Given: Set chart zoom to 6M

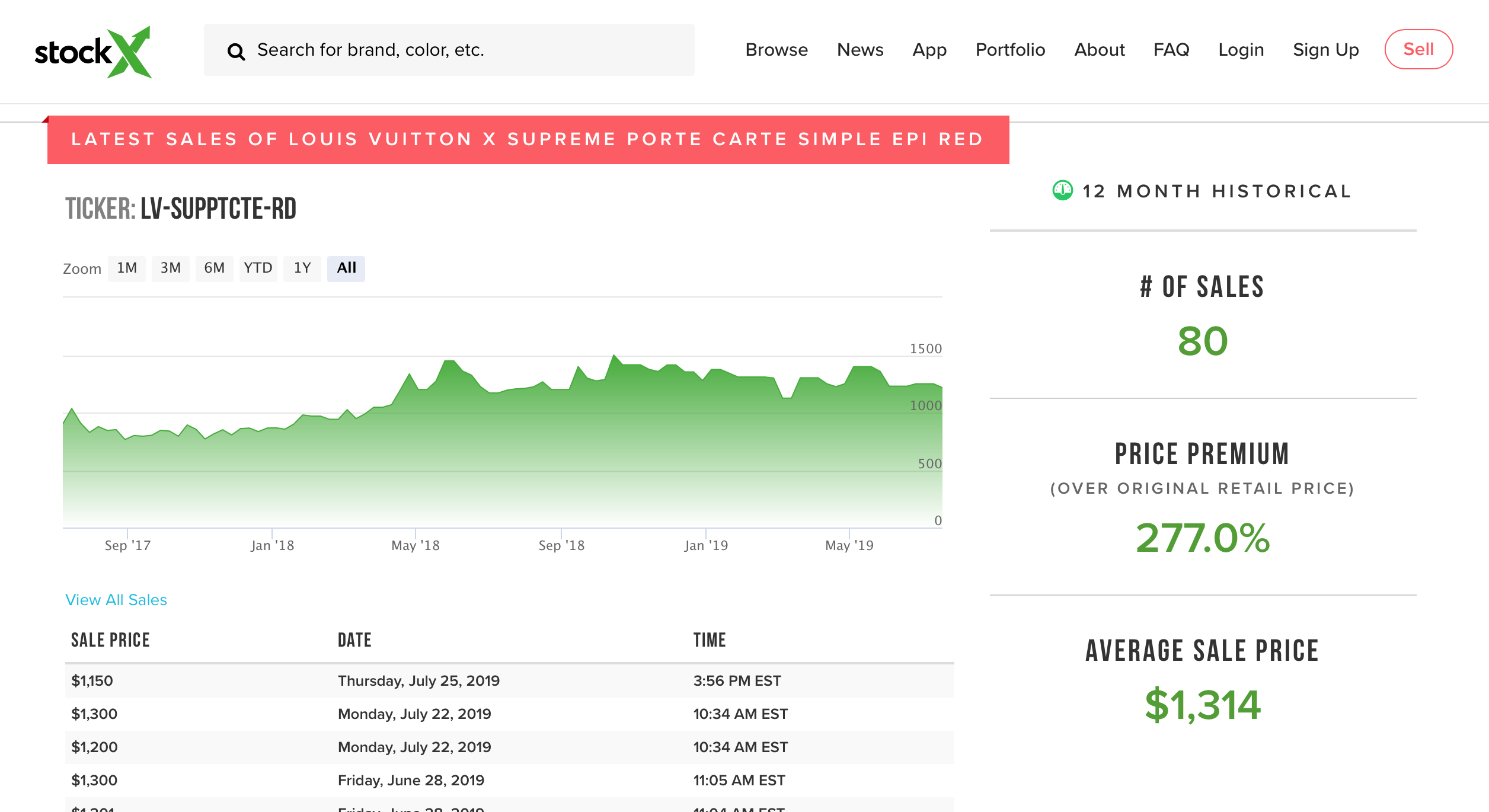Looking at the screenshot, I should [x=214, y=268].
